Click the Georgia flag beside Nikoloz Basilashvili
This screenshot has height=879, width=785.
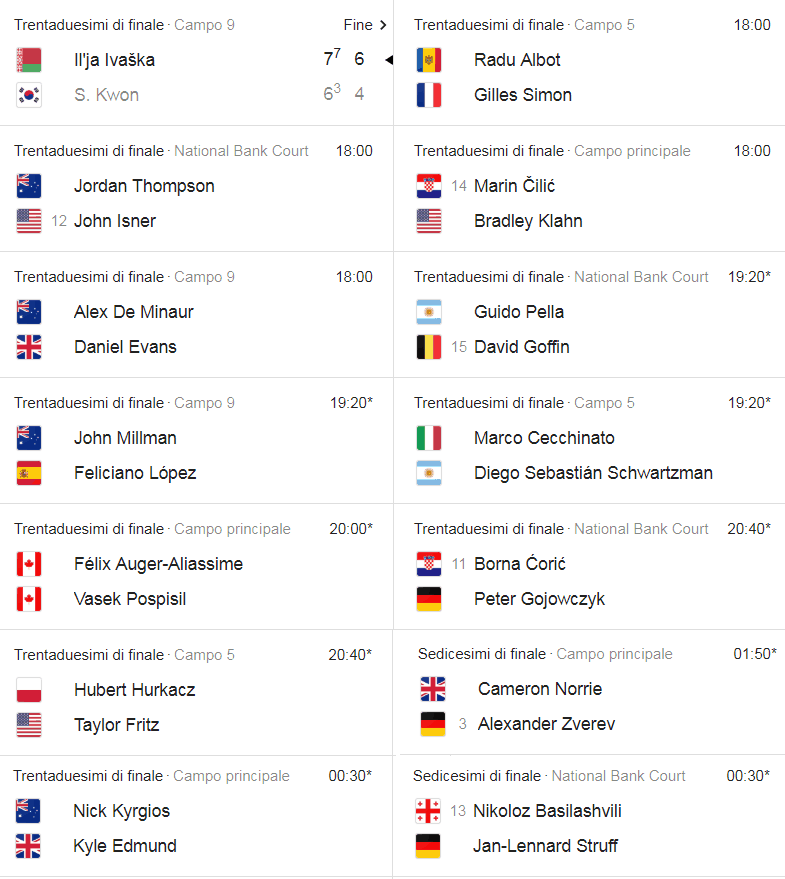[428, 811]
